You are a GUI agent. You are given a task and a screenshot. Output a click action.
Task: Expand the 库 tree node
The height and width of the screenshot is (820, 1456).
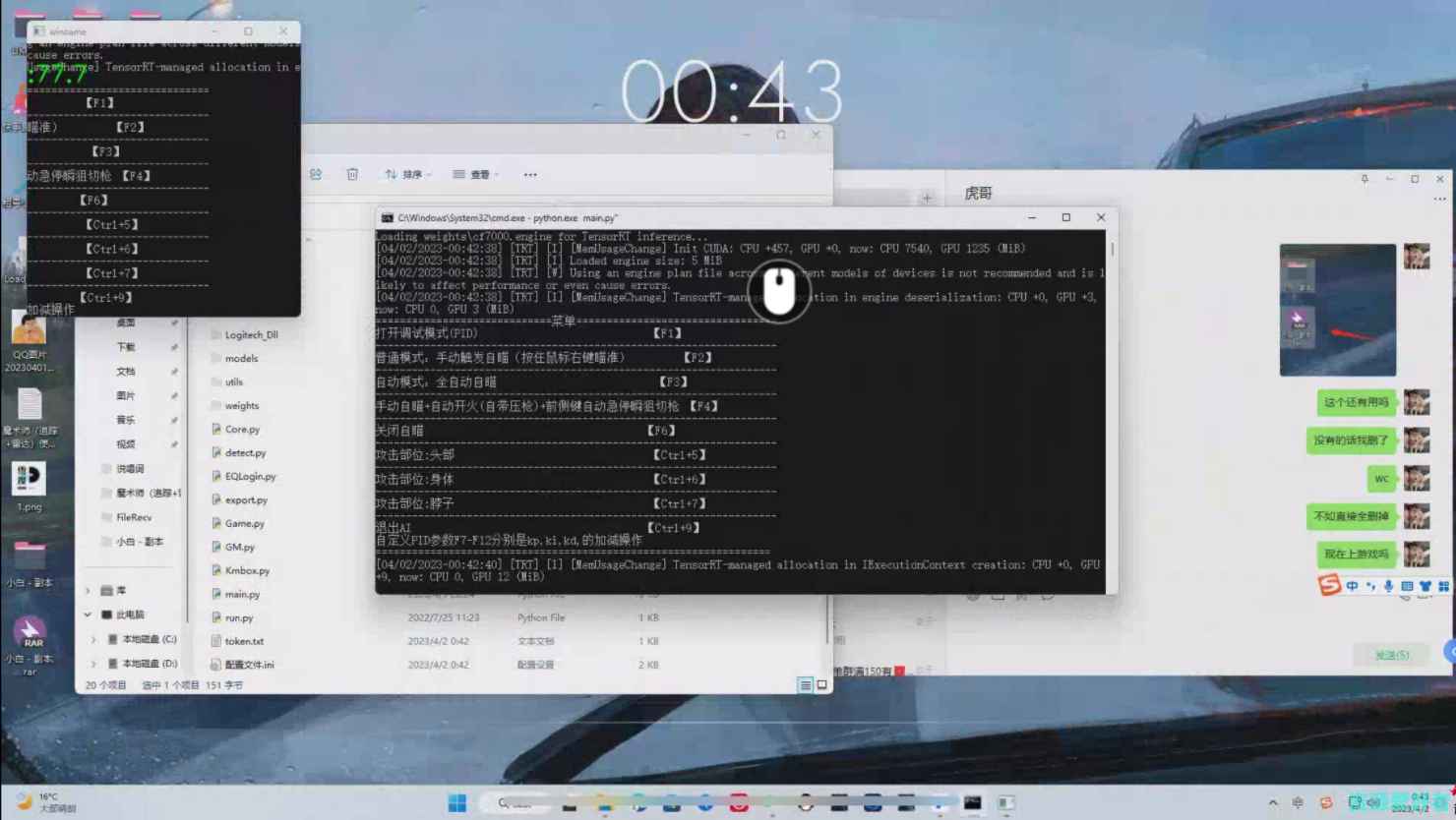88,591
